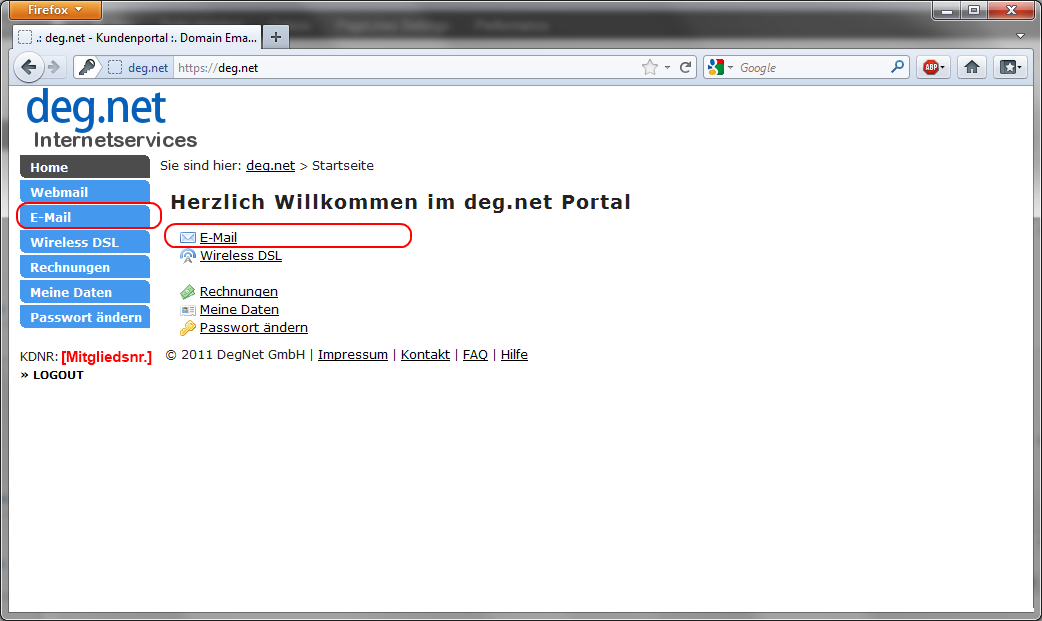Screen dimensions: 1042x621
Task: Open the Impressum footer link
Action: [x=352, y=355]
